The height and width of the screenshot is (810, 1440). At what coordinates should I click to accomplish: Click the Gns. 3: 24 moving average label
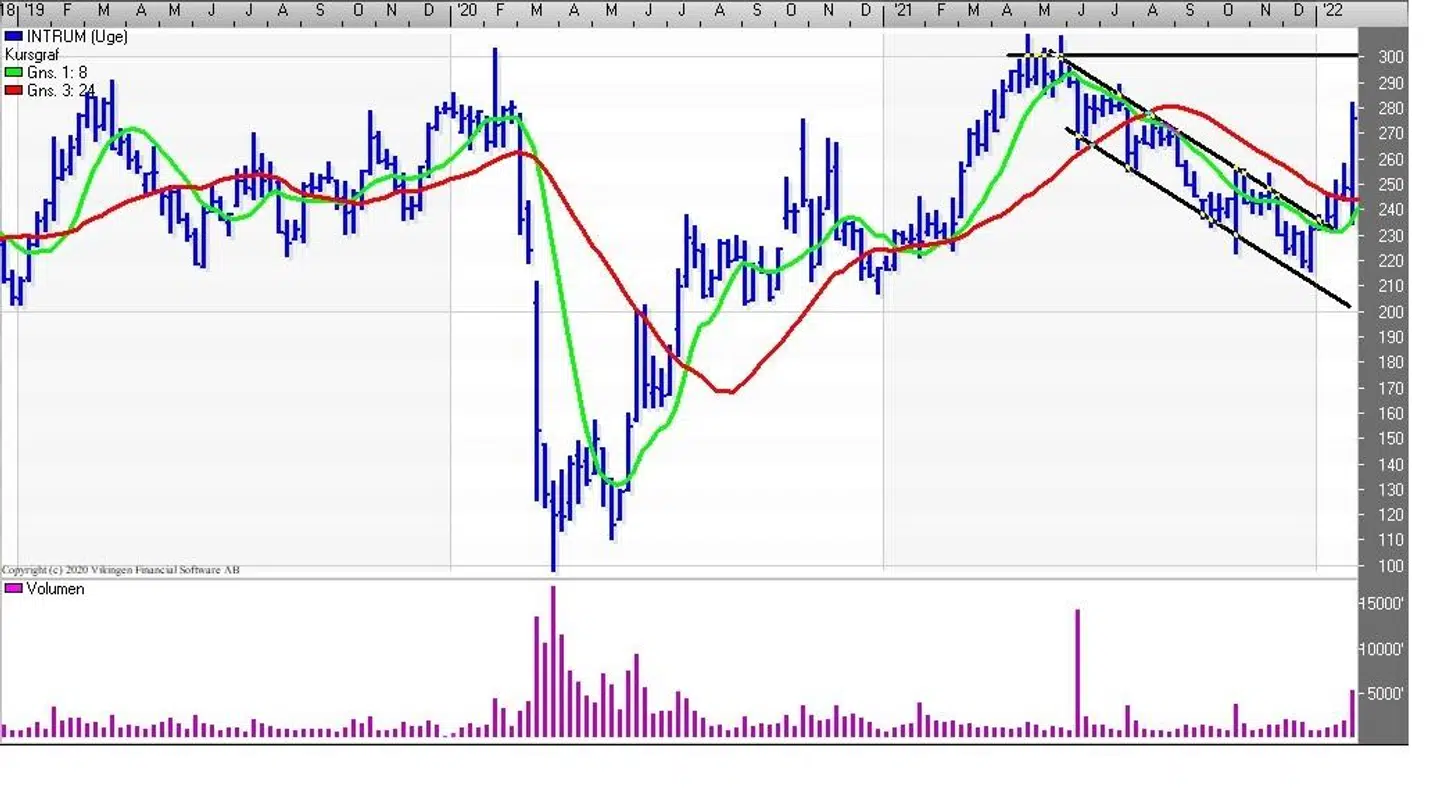tap(60, 90)
